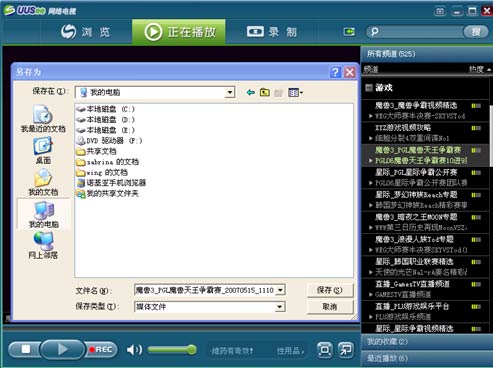Select 本地磁盘 (D:) drive
The image size is (493, 368).
[x=105, y=119]
